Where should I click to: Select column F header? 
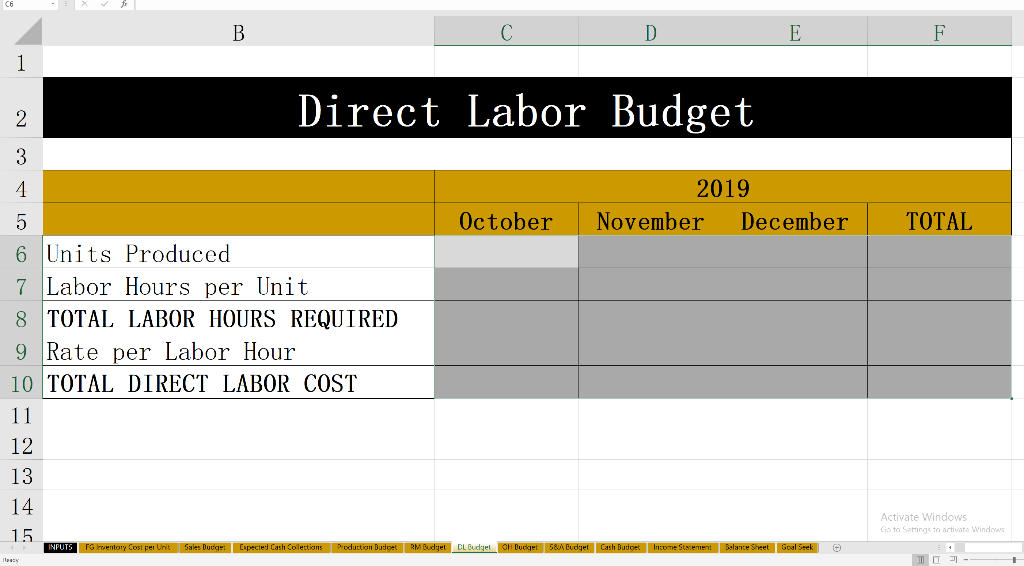(939, 32)
